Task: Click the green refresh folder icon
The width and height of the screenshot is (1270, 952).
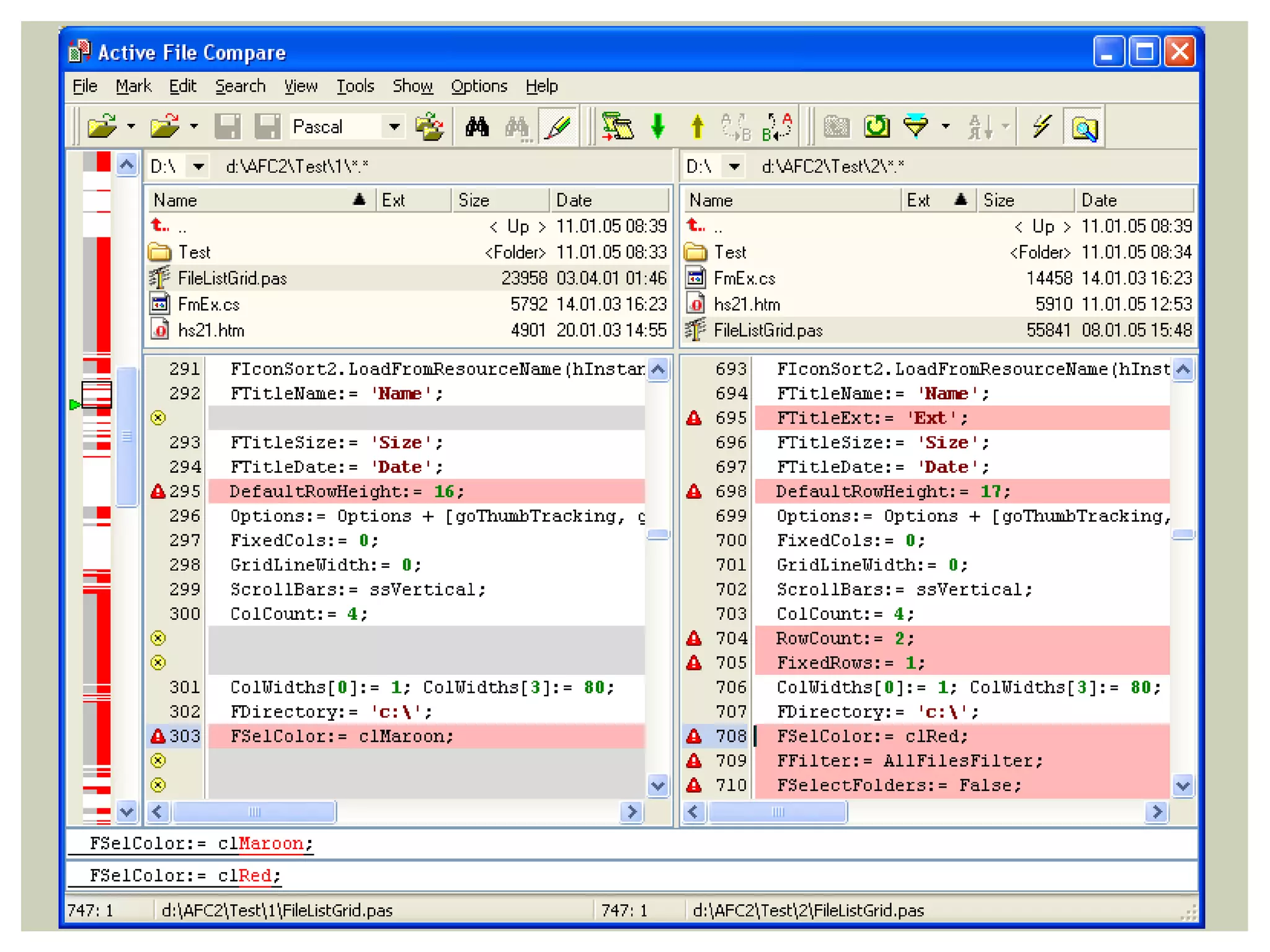Action: [876, 127]
